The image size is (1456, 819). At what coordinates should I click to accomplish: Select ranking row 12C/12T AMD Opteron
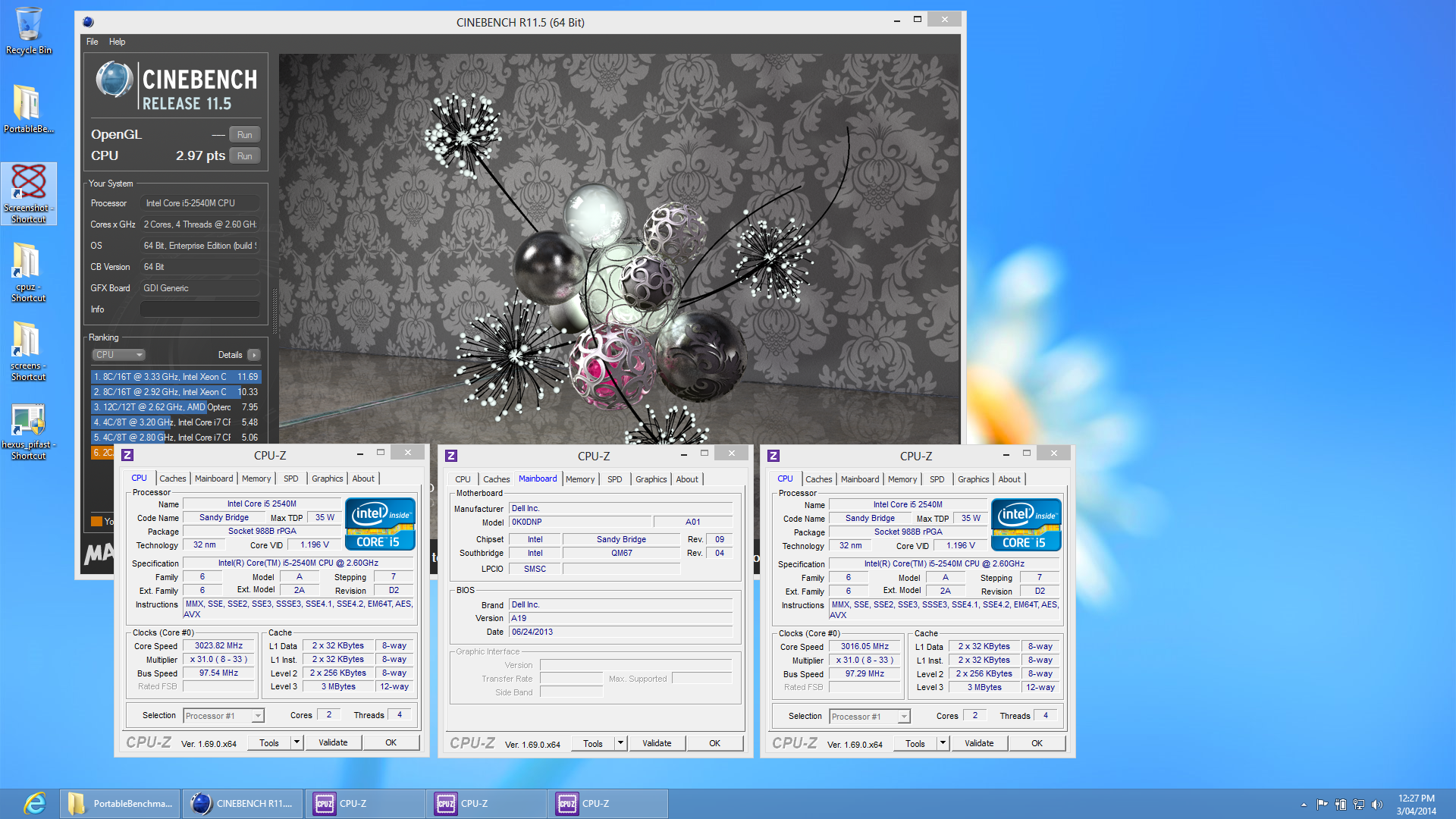pyautogui.click(x=176, y=407)
